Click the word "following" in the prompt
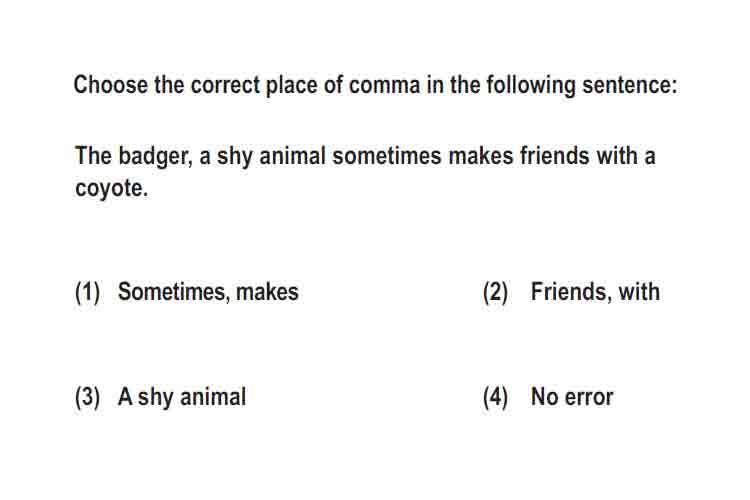 530,86
